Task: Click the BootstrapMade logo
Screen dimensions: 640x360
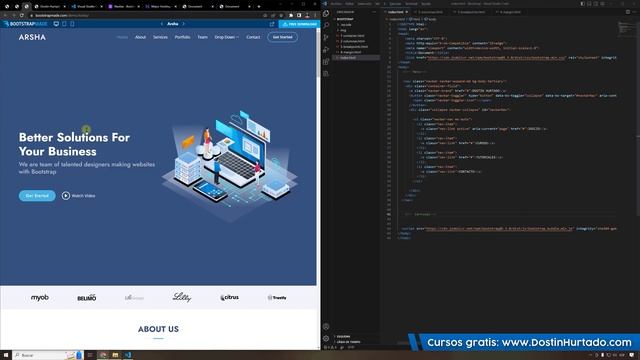Action: [25, 24]
